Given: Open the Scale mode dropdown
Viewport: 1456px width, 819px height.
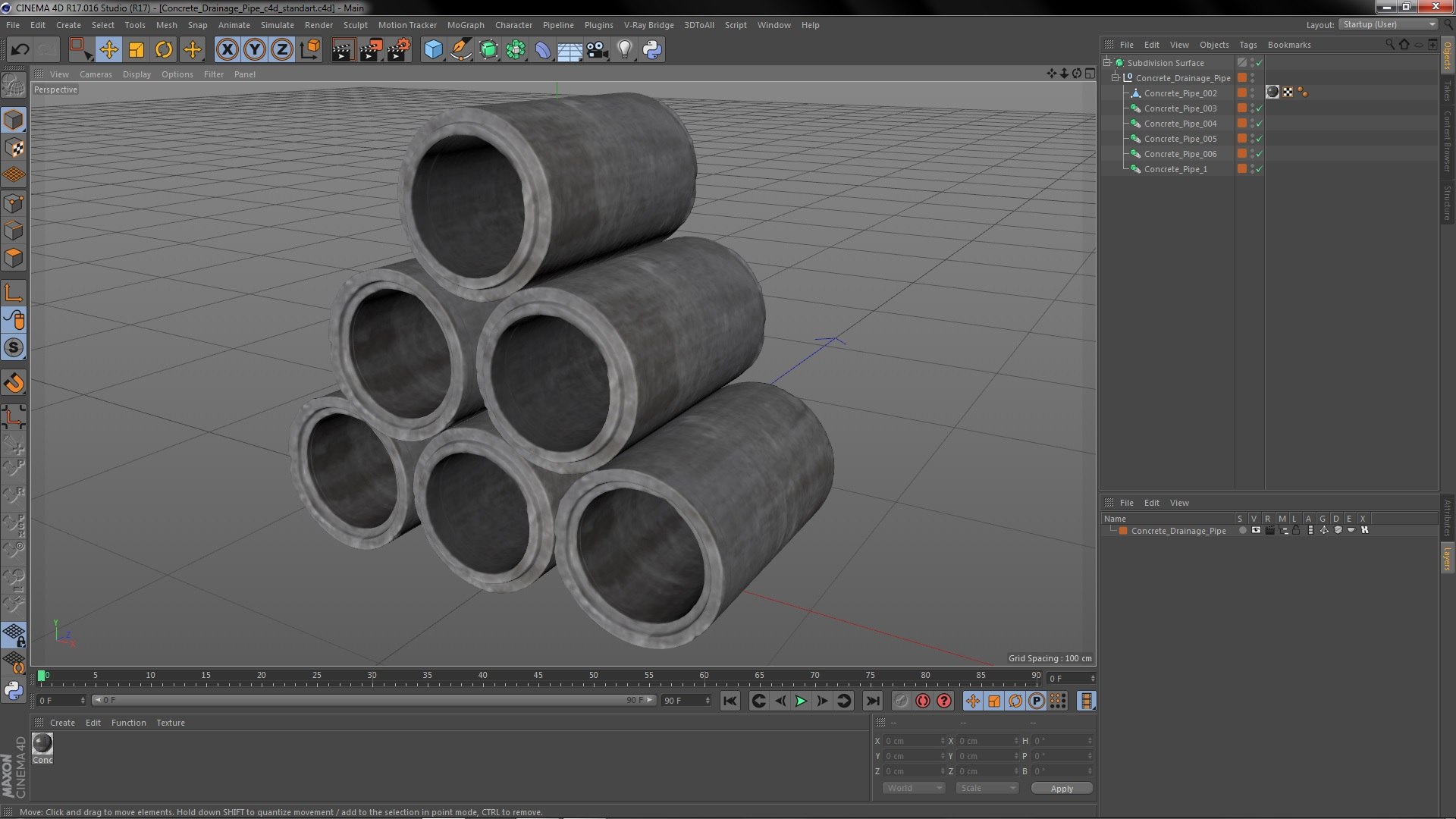Looking at the screenshot, I should coord(987,789).
